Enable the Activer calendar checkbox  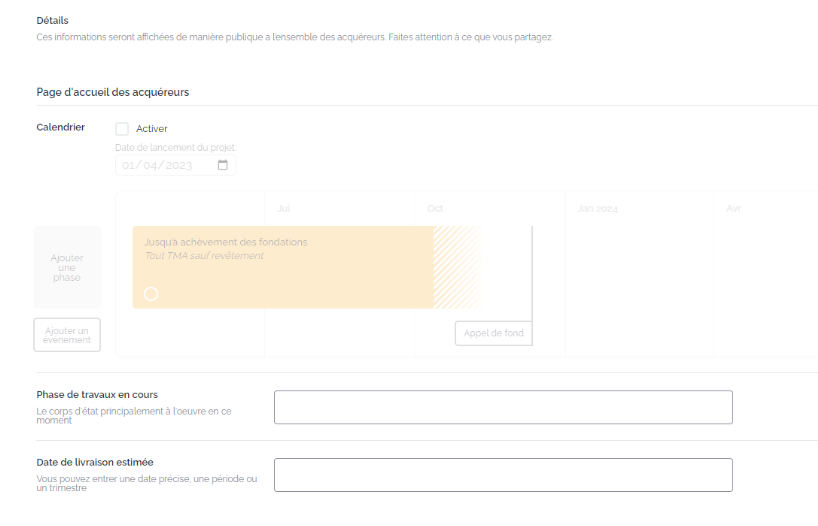[122, 129]
